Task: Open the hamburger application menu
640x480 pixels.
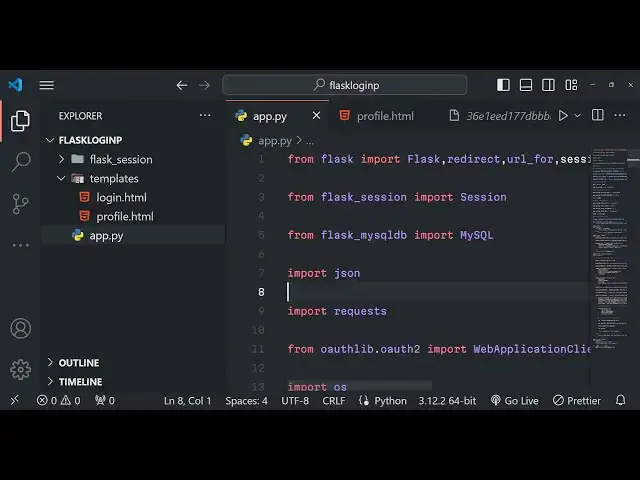Action: 47,85
